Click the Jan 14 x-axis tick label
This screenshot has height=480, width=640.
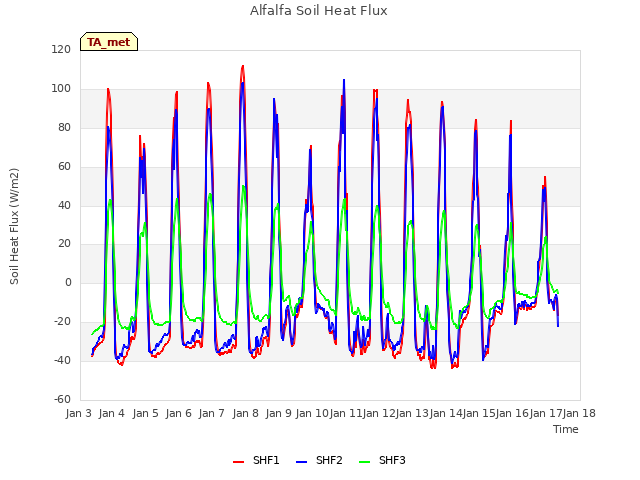click(x=445, y=413)
